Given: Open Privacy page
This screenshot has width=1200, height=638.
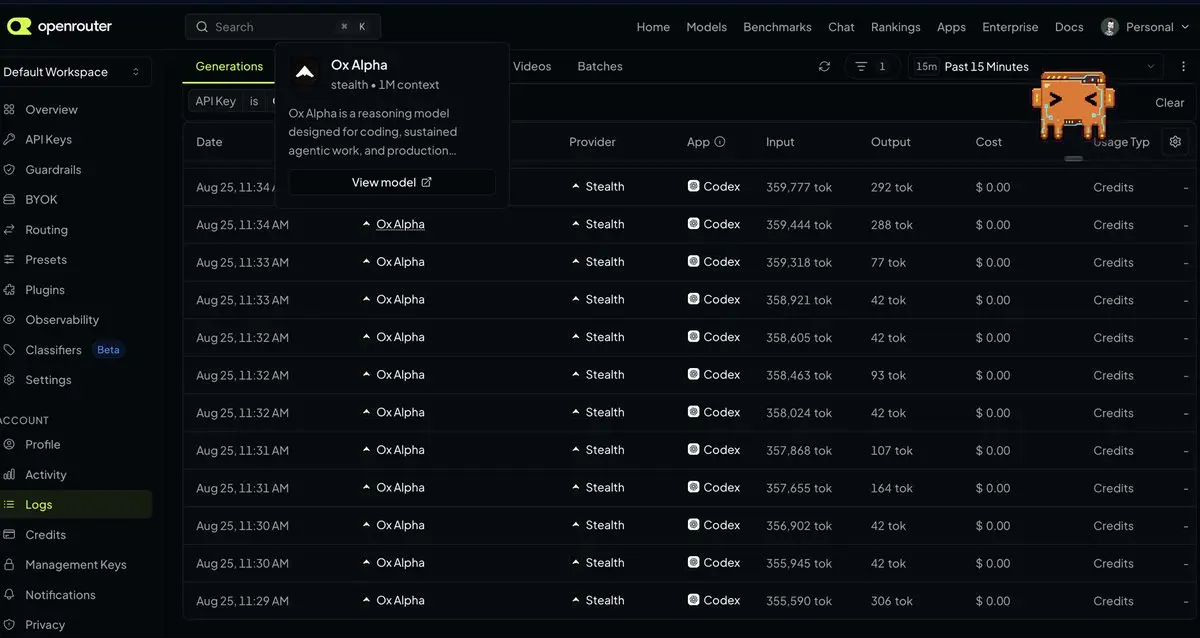Looking at the screenshot, I should click(x=45, y=625).
